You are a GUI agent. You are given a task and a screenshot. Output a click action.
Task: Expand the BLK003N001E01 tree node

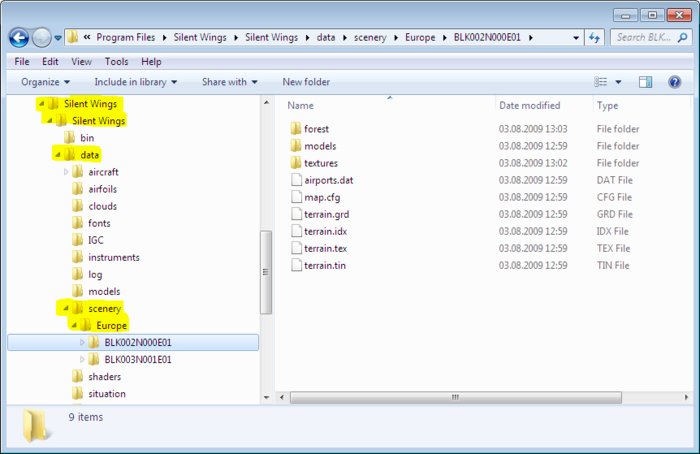click(82, 359)
